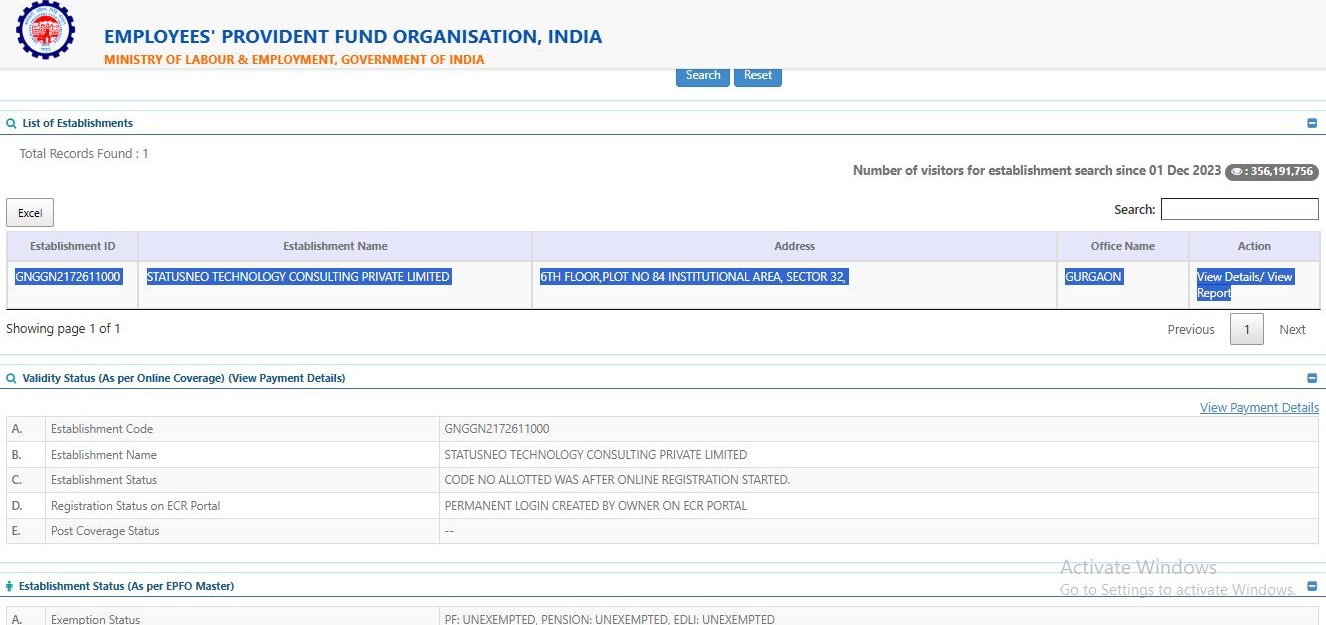Go to Next page in pagination

[1292, 330]
